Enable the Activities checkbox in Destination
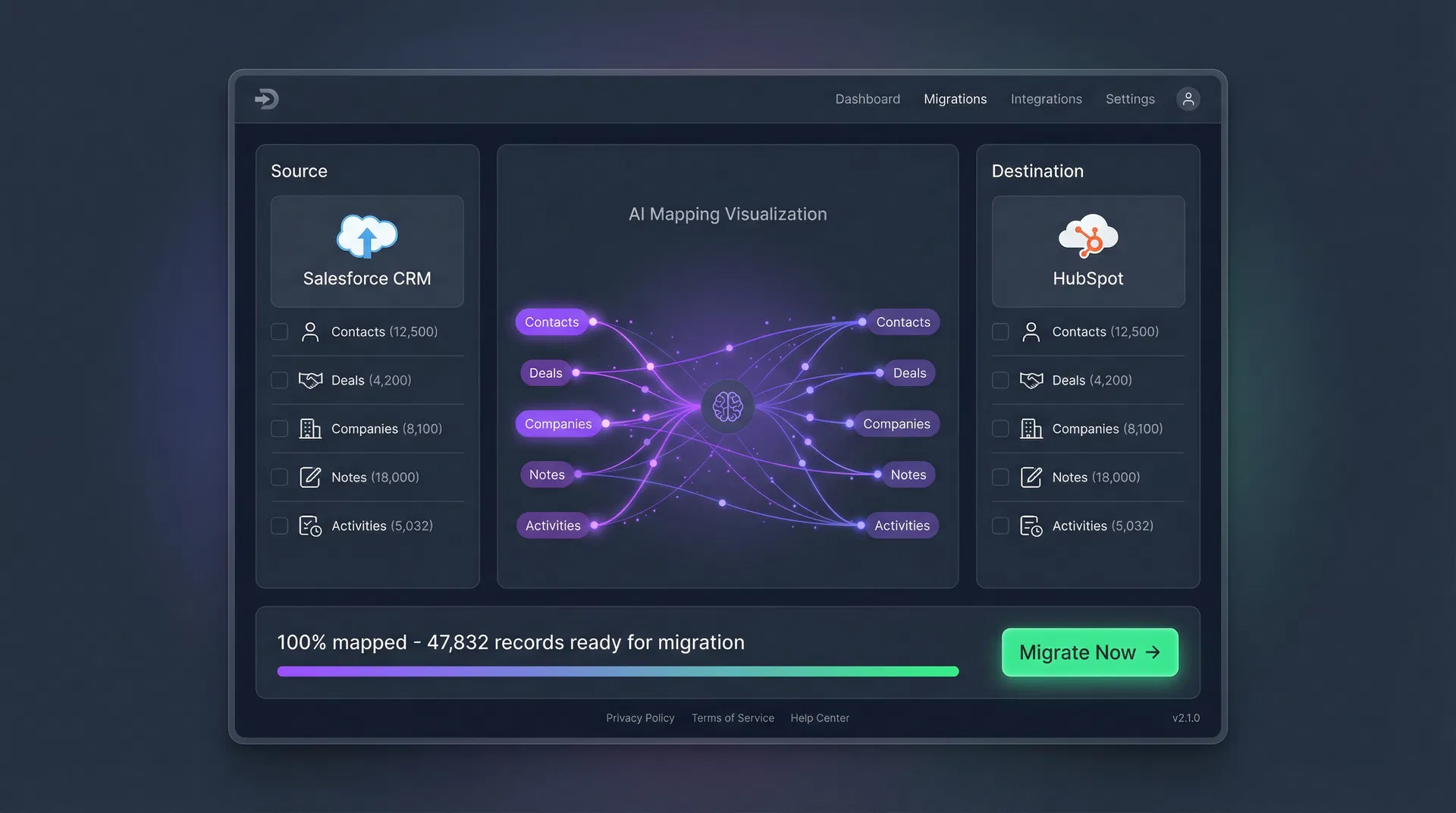Viewport: 1456px width, 813px height. pyautogui.click(x=1000, y=526)
